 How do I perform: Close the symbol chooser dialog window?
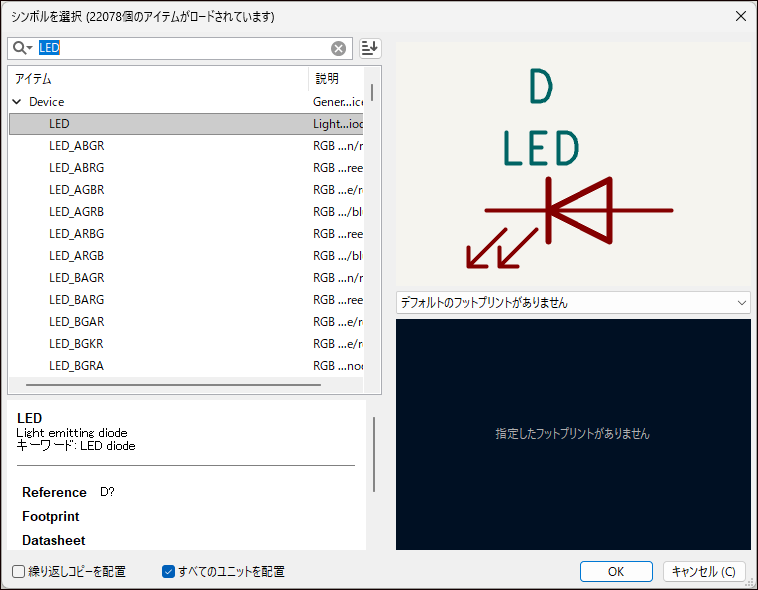740,16
